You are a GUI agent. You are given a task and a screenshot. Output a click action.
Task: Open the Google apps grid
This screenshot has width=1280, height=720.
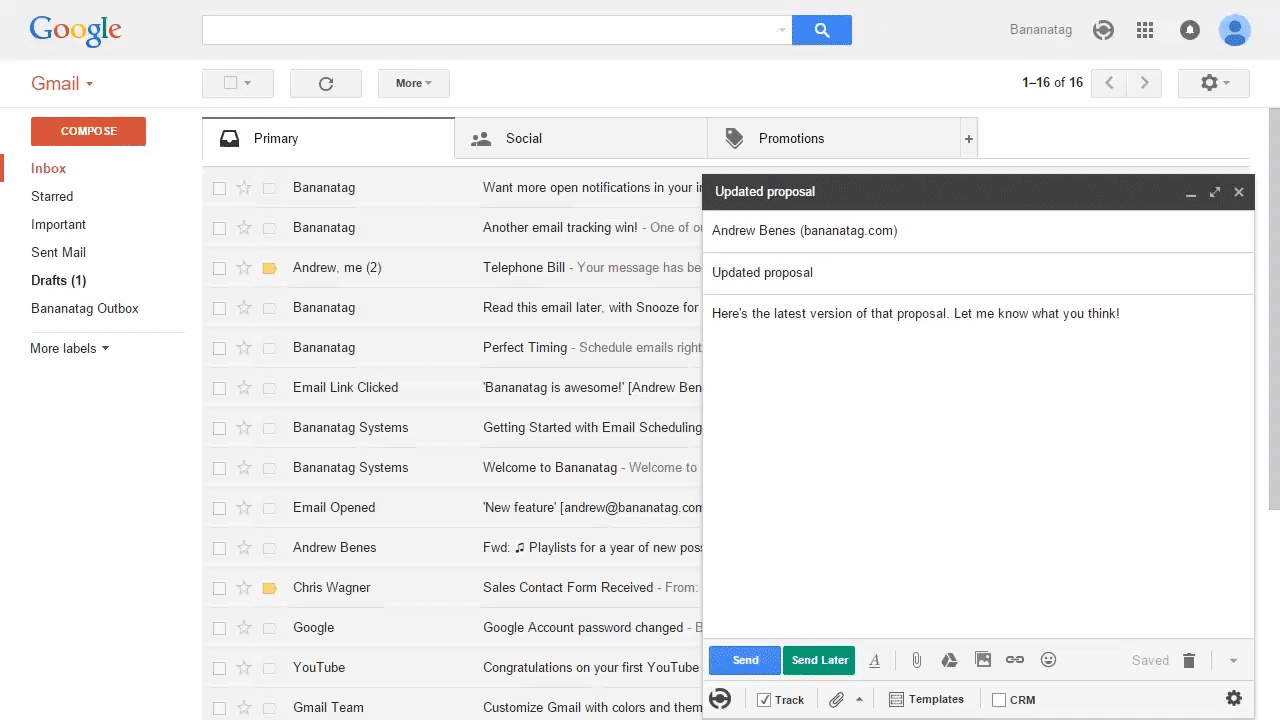tap(1145, 30)
